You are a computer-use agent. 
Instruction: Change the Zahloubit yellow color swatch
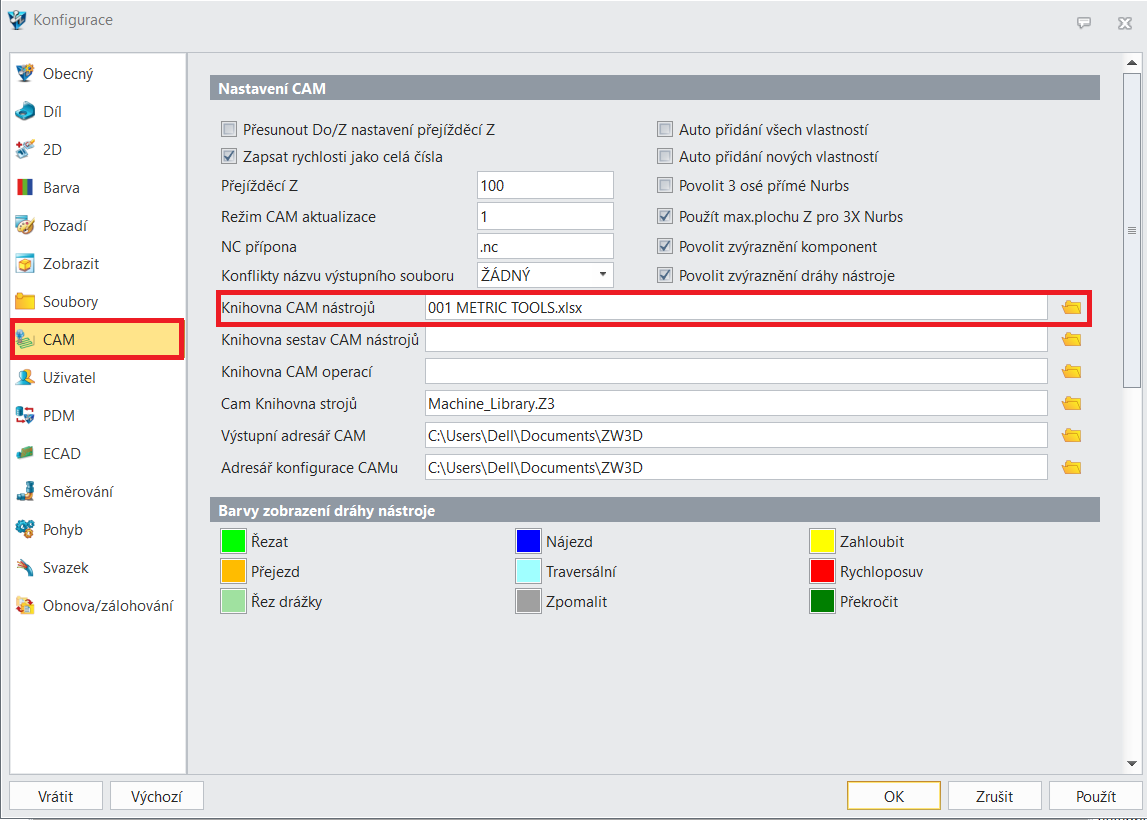click(x=822, y=541)
